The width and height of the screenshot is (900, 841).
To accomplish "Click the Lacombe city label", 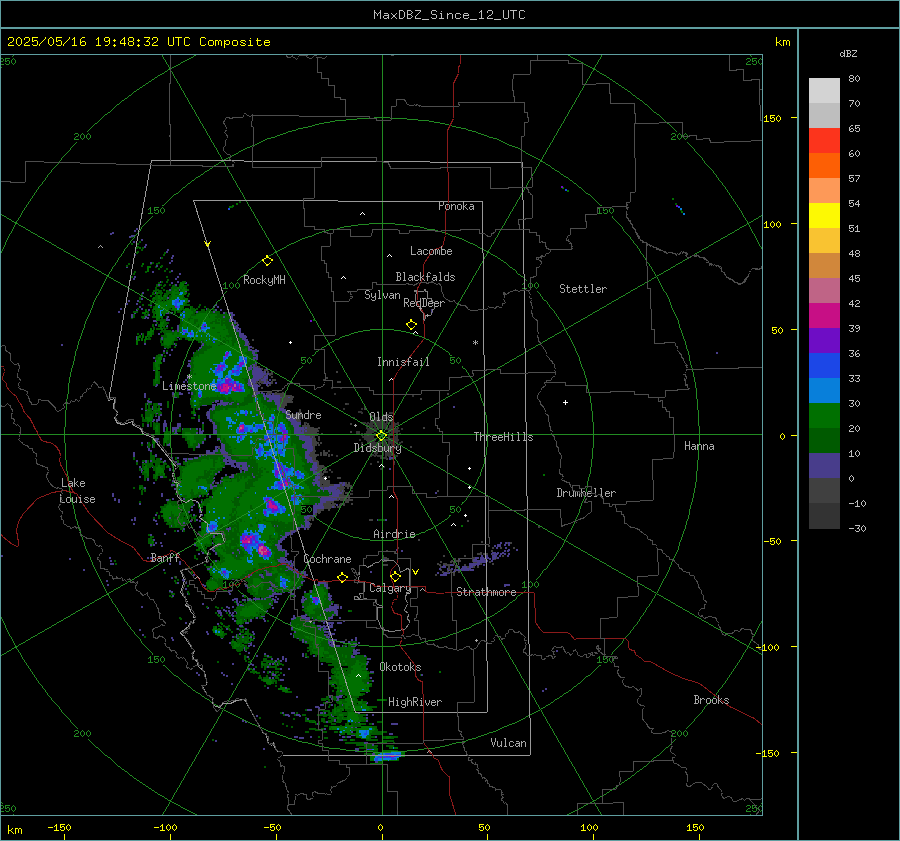I will point(431,251).
